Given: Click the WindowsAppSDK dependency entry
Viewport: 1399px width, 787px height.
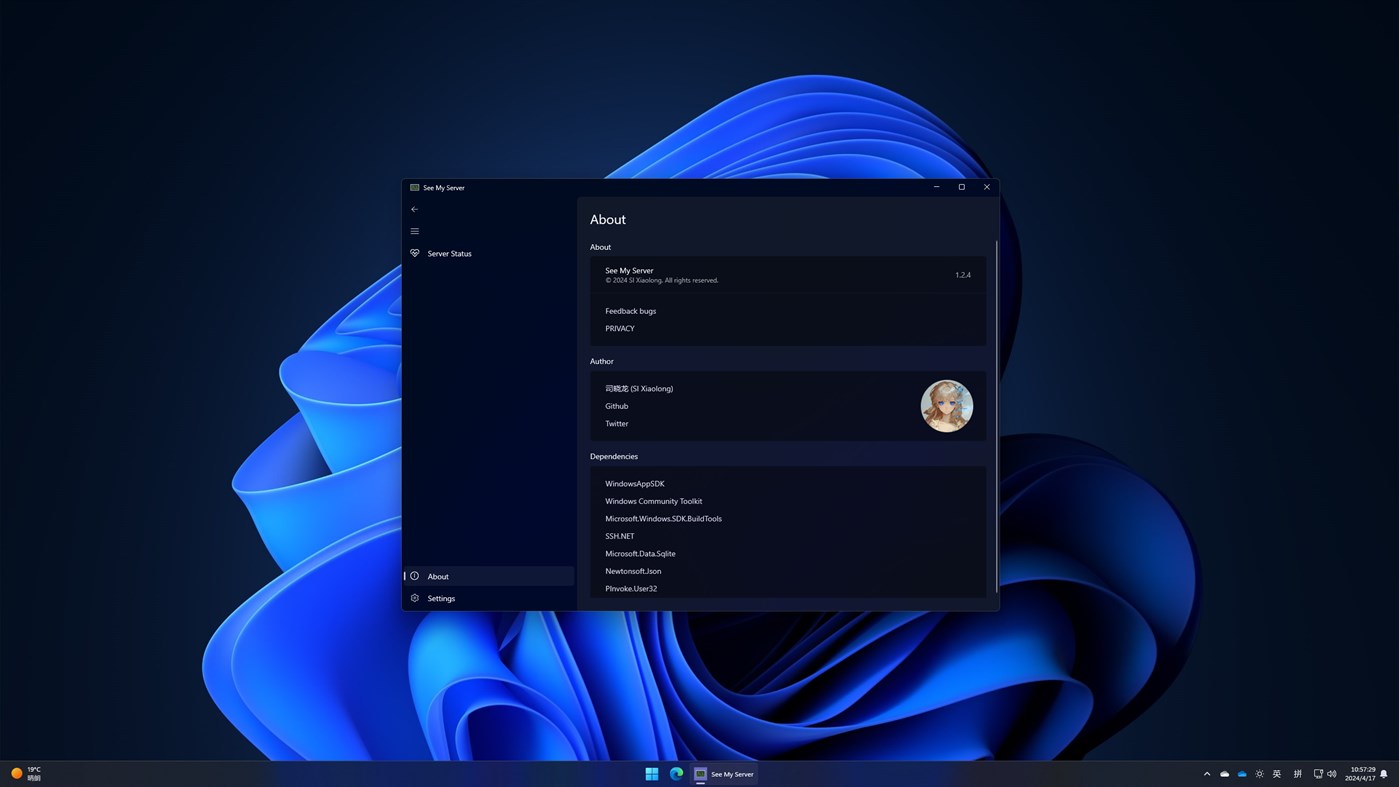Looking at the screenshot, I should tap(634, 483).
